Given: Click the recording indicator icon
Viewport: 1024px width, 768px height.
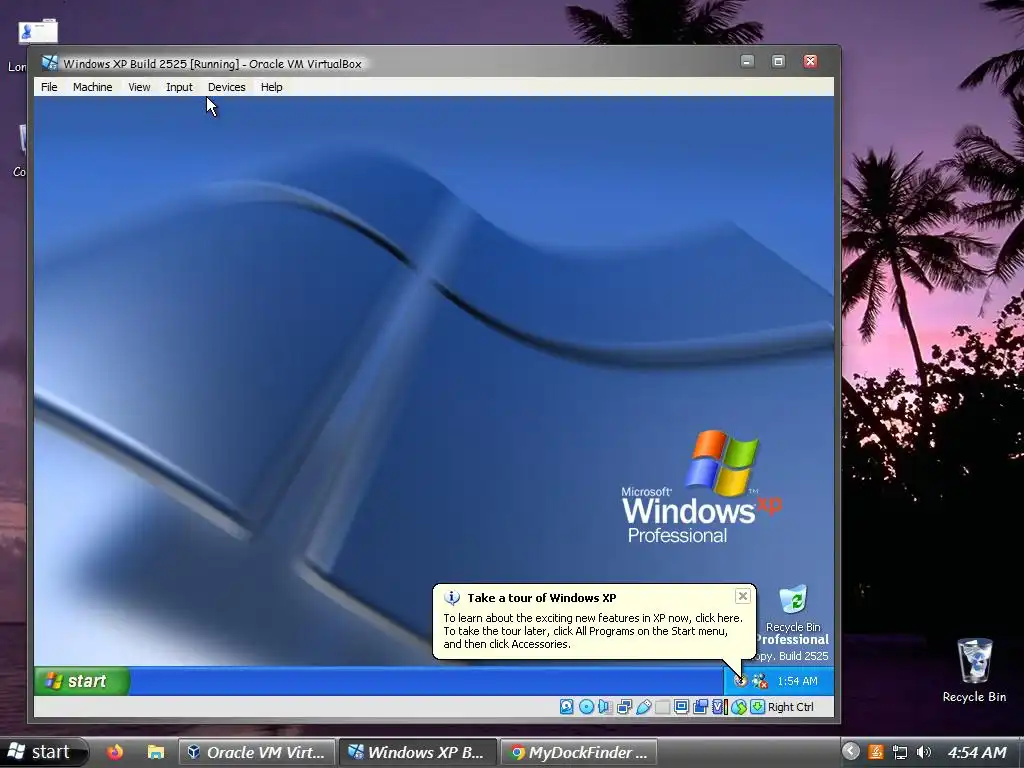Looking at the screenshot, I should click(x=701, y=707).
